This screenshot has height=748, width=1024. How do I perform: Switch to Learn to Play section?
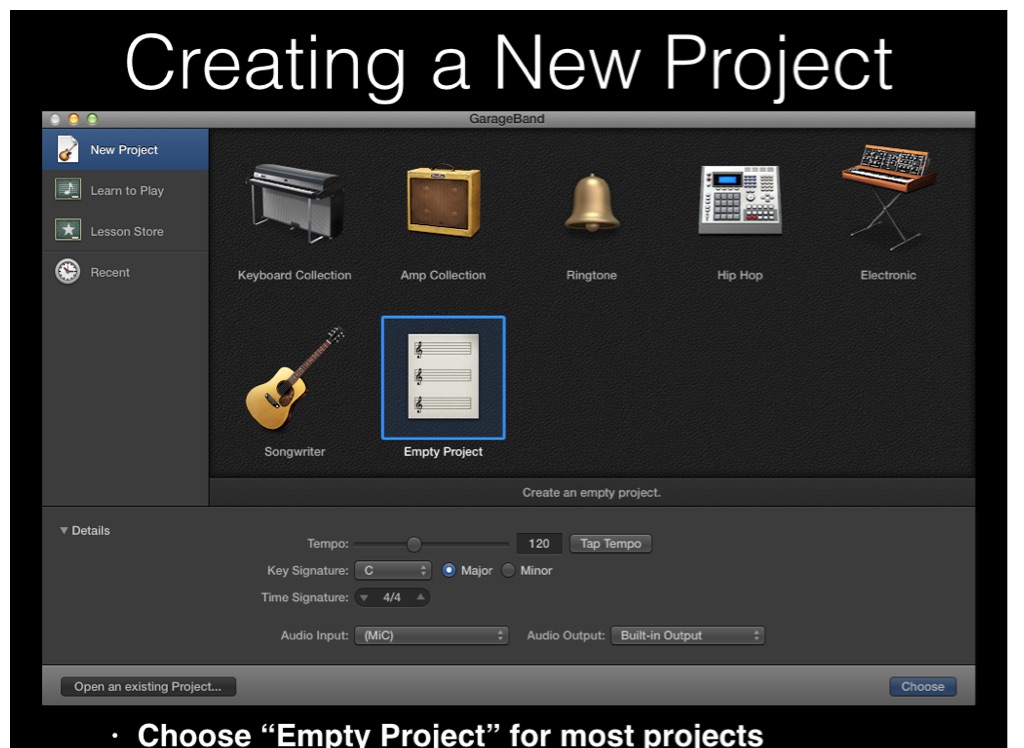tap(125, 190)
